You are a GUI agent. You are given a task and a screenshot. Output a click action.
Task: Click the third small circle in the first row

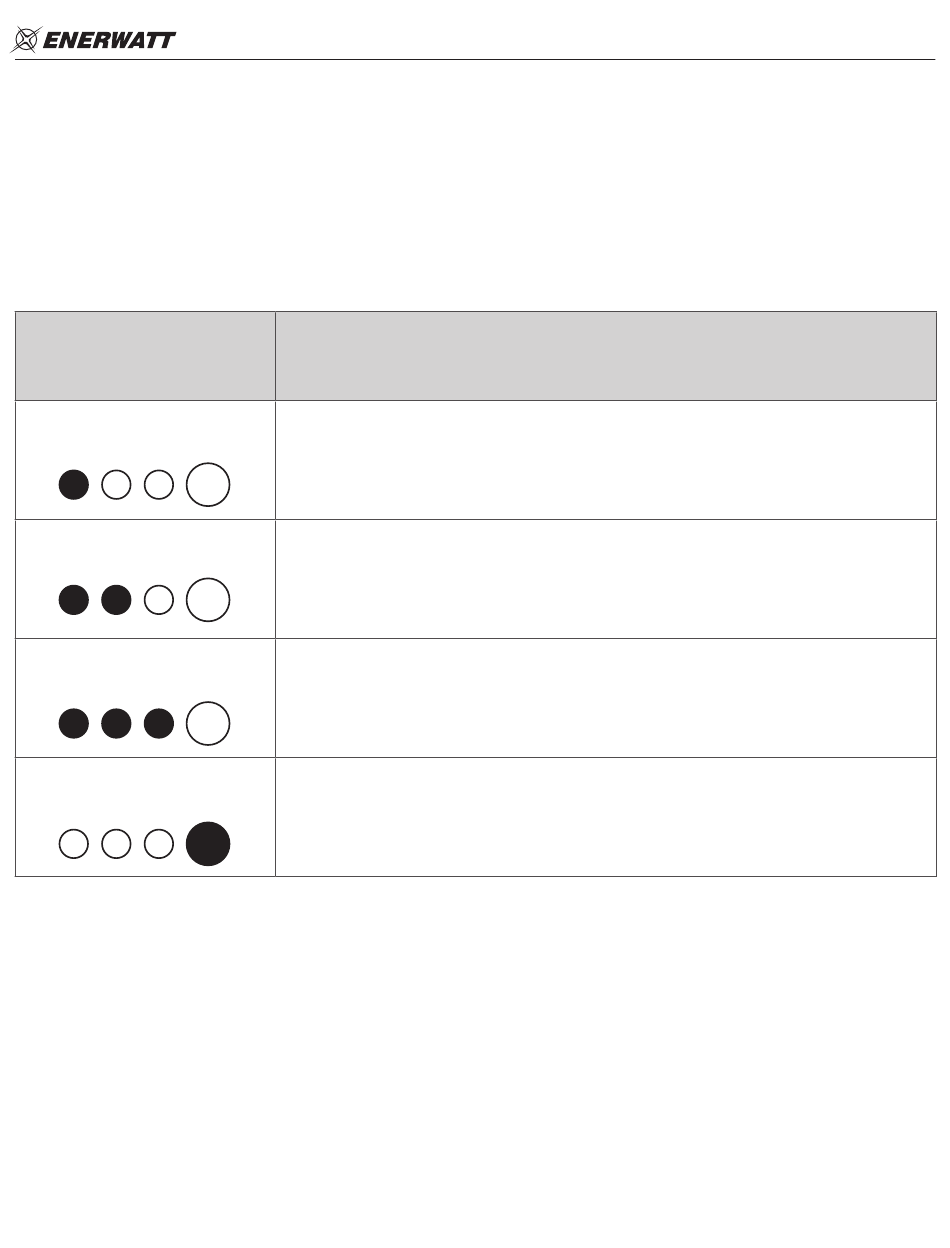click(159, 485)
